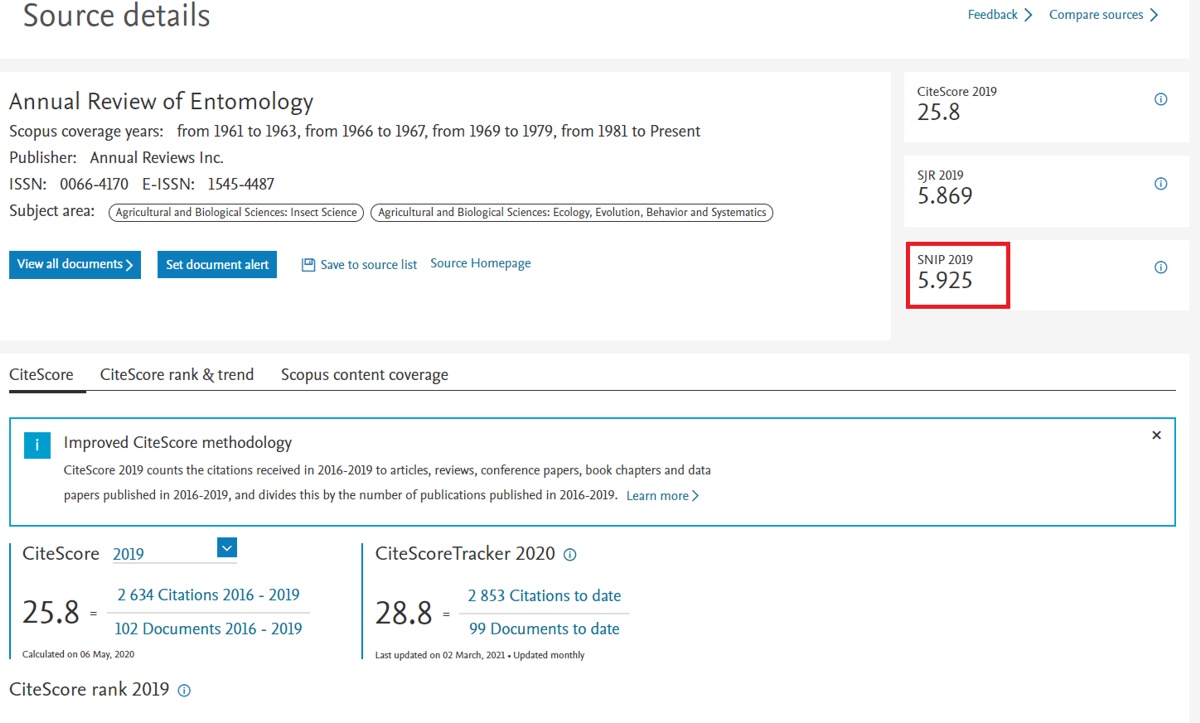This screenshot has width=1200, height=723.
Task: Open SNIP 2019 info icon
Action: (x=1161, y=267)
